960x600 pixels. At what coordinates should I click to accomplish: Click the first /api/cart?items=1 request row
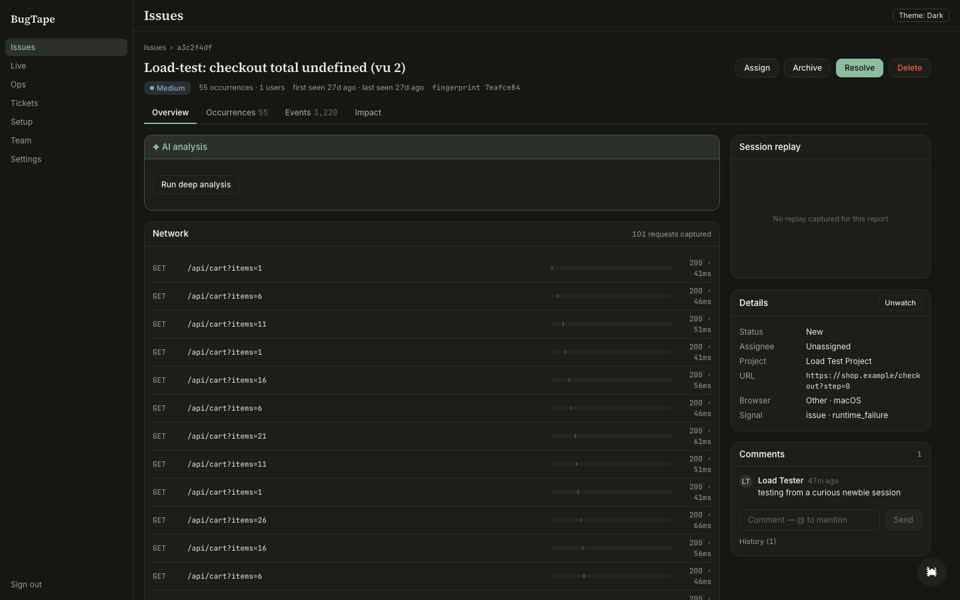[x=432, y=268]
